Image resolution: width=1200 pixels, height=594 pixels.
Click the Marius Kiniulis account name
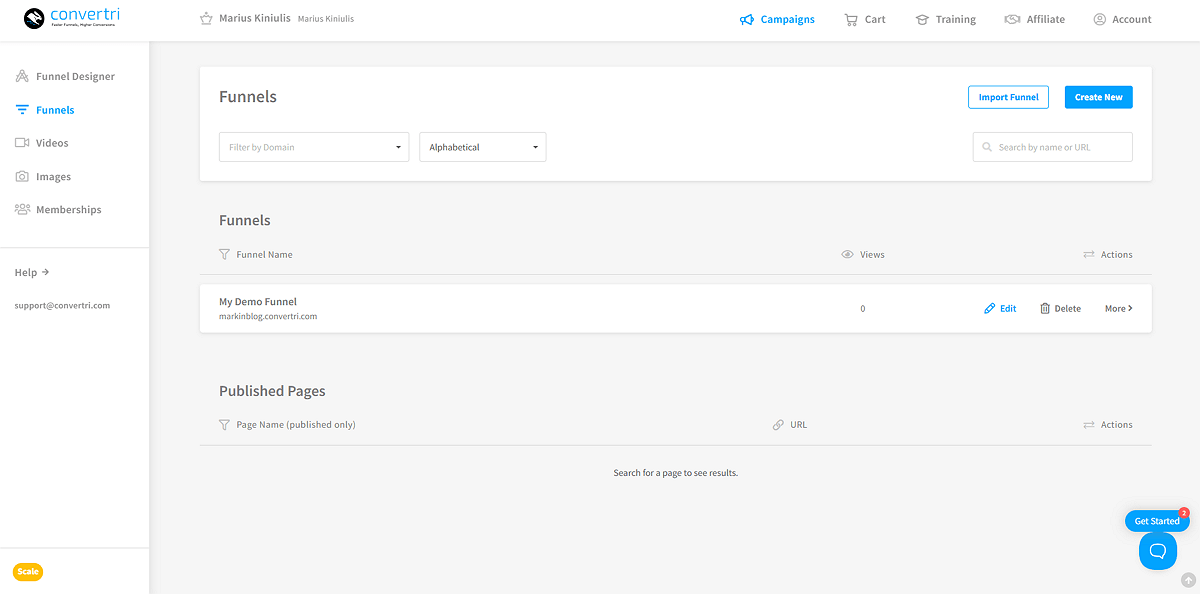255,18
